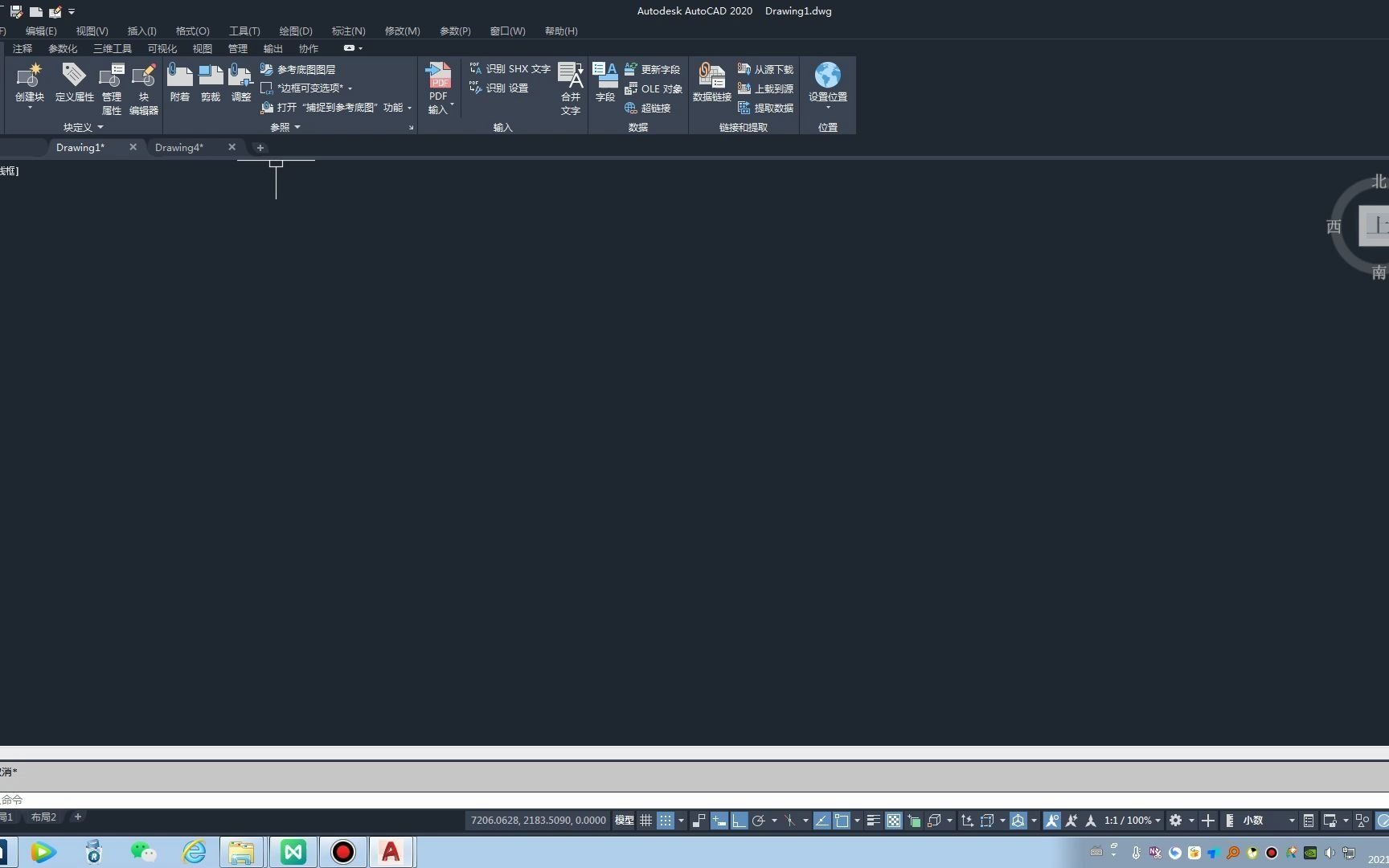This screenshot has width=1389, height=868.
Task: Click into the command line input
Action: pyautogui.click(x=694, y=800)
